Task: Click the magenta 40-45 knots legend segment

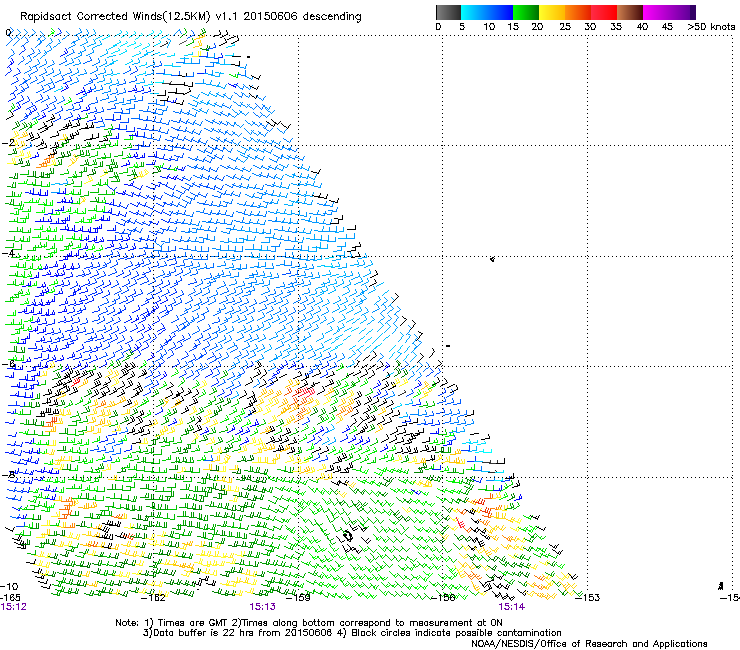Action: coord(656,12)
